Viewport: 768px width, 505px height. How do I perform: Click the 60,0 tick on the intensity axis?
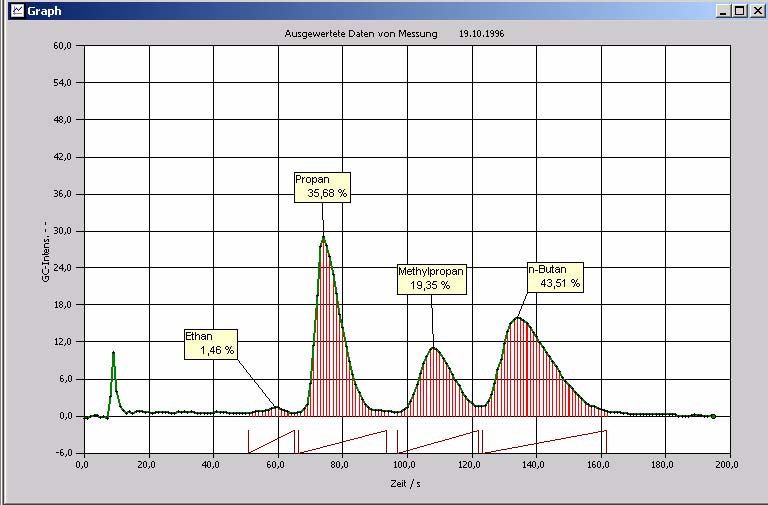point(65,46)
